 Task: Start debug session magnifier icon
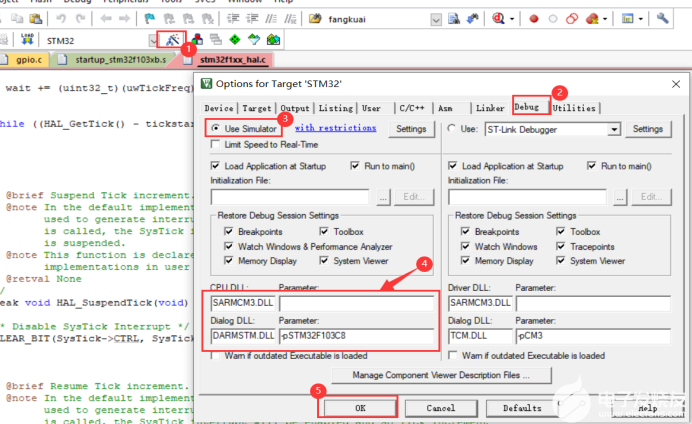click(x=499, y=19)
